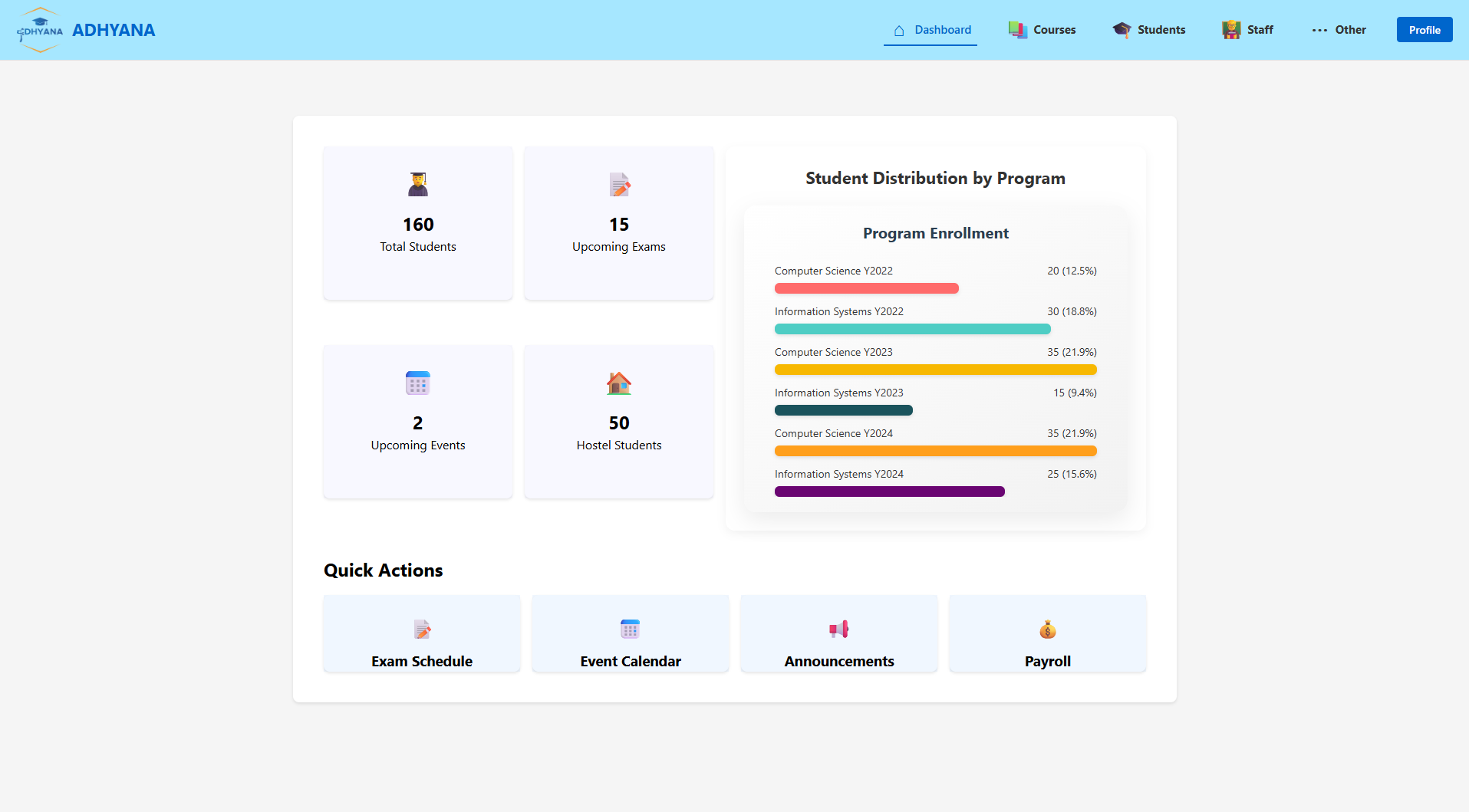Open the Event Calendar quick action

tap(631, 634)
